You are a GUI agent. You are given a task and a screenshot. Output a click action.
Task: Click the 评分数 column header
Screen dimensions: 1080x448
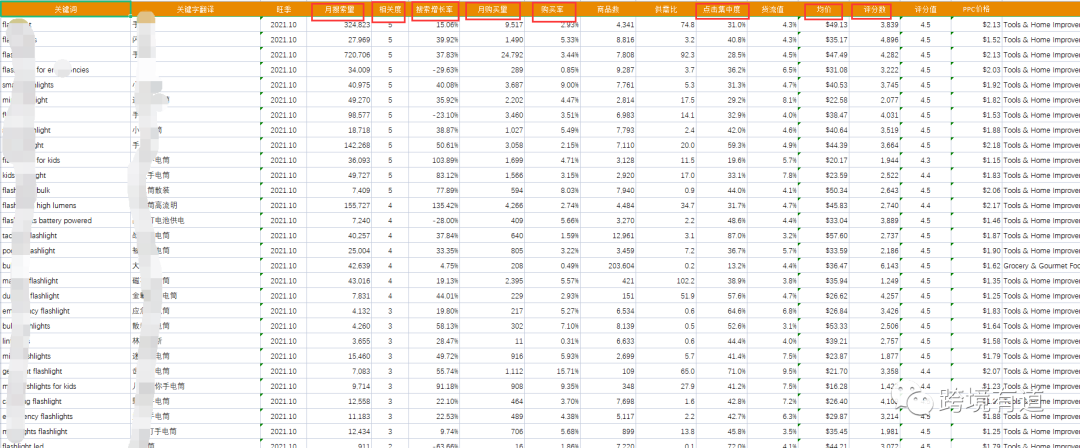point(873,10)
